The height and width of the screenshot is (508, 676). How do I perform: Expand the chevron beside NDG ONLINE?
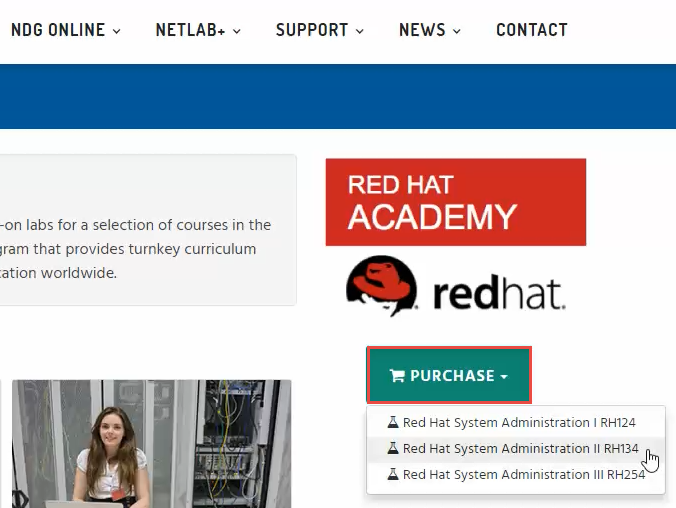click(x=116, y=31)
